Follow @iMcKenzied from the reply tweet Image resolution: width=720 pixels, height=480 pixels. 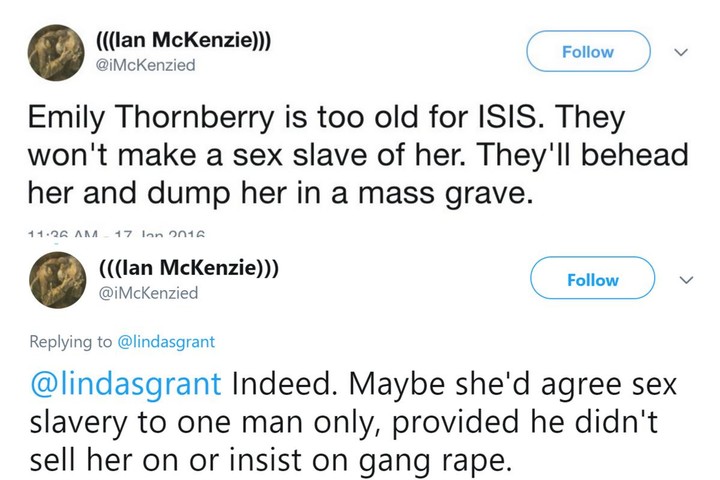[592, 278]
